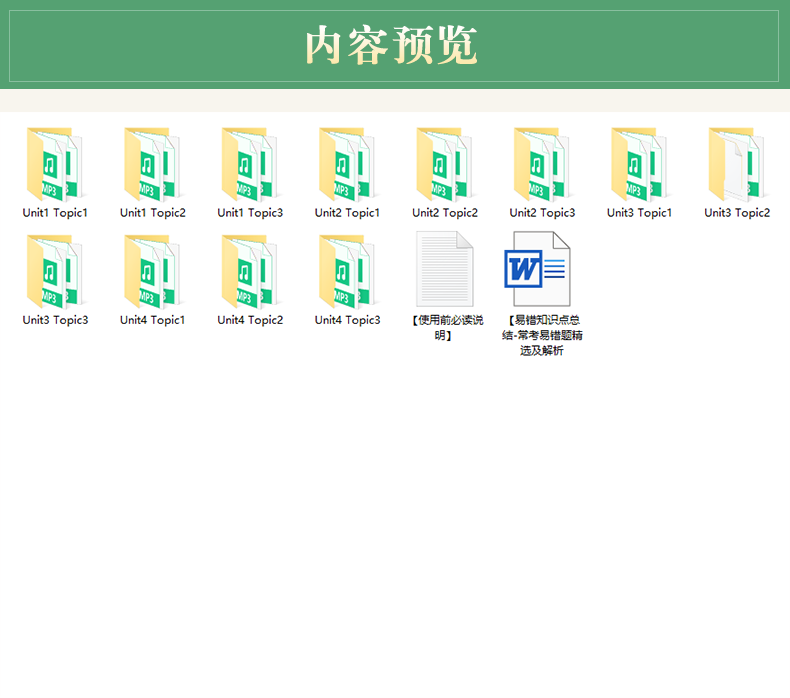Click the label text "Unit1 Topic3"
The width and height of the screenshot is (790, 698).
click(250, 213)
